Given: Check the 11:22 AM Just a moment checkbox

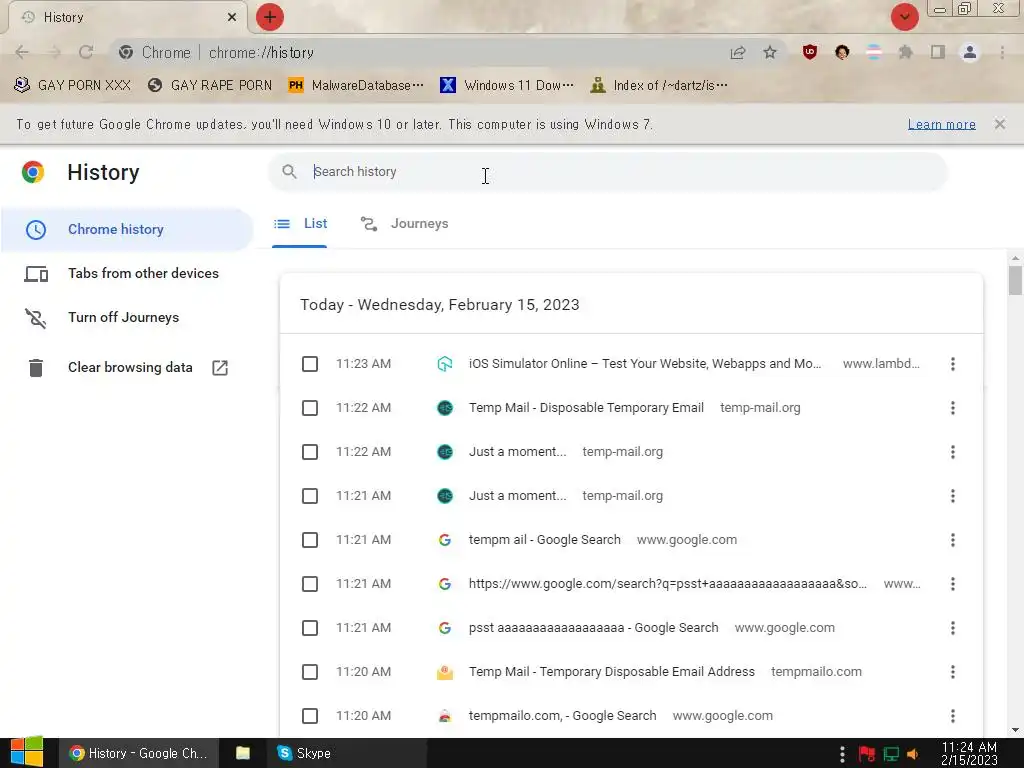Looking at the screenshot, I should 310,452.
